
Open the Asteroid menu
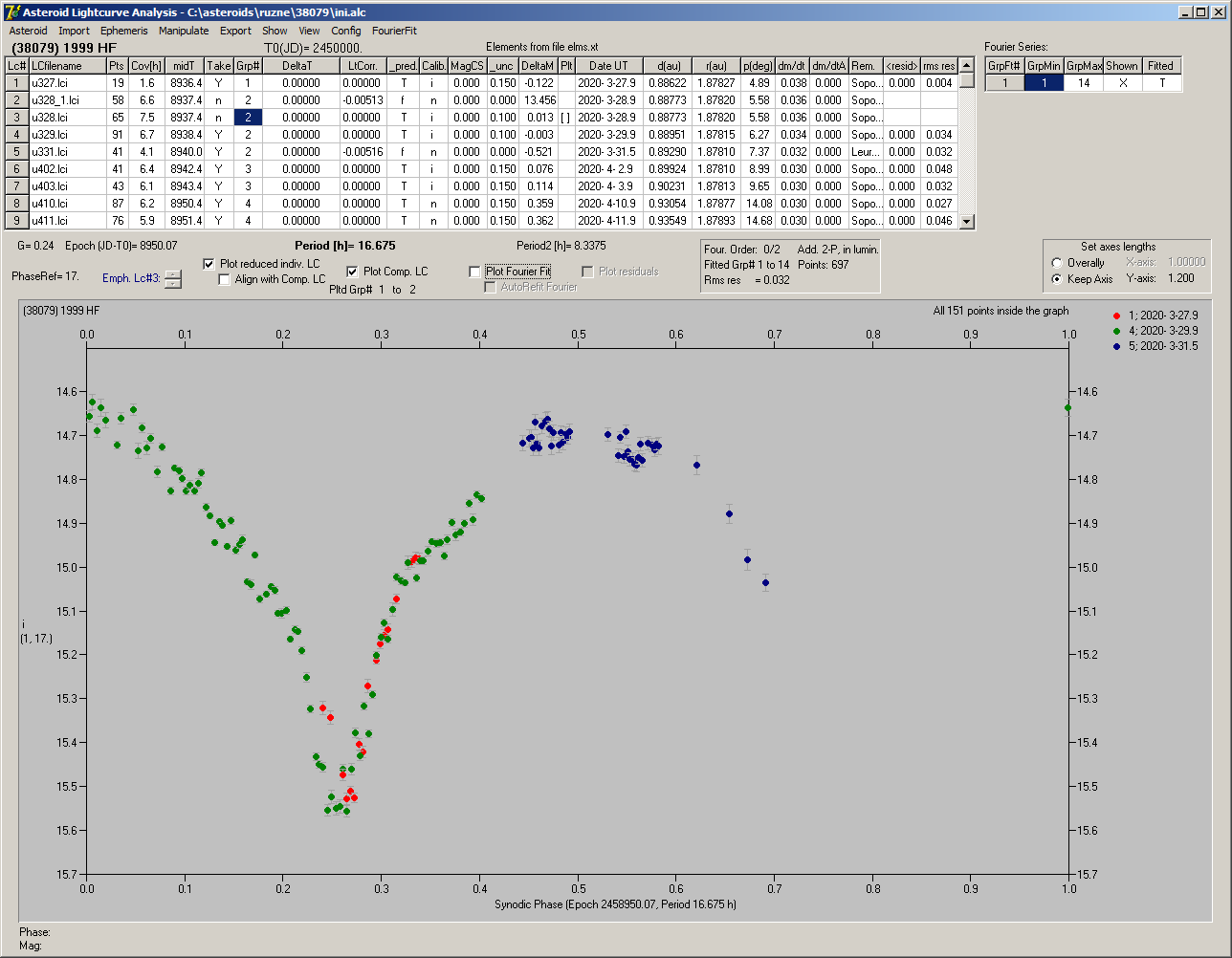28,31
